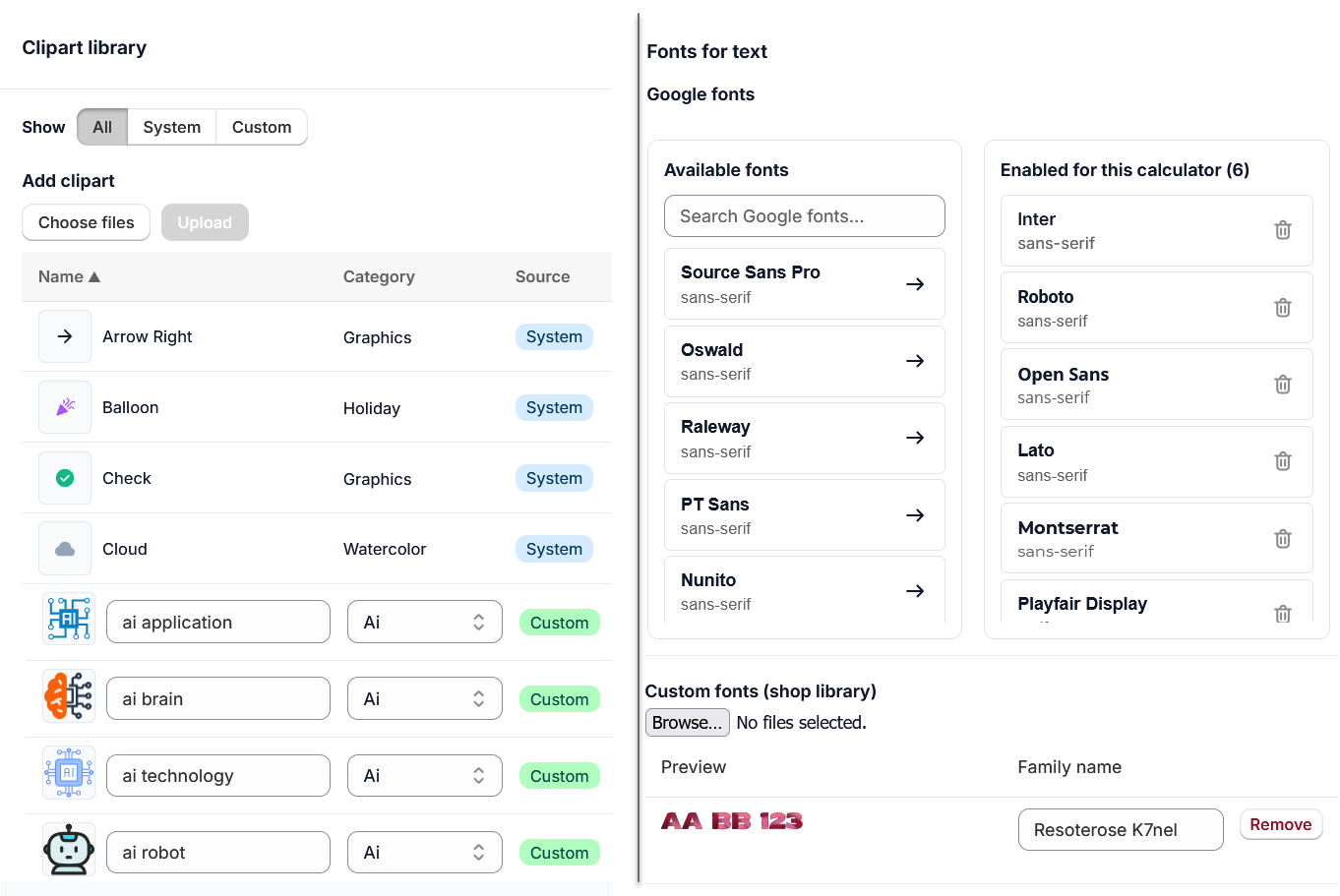The image size is (1340, 896).
Task: Click the Source column header
Action: tap(543, 277)
